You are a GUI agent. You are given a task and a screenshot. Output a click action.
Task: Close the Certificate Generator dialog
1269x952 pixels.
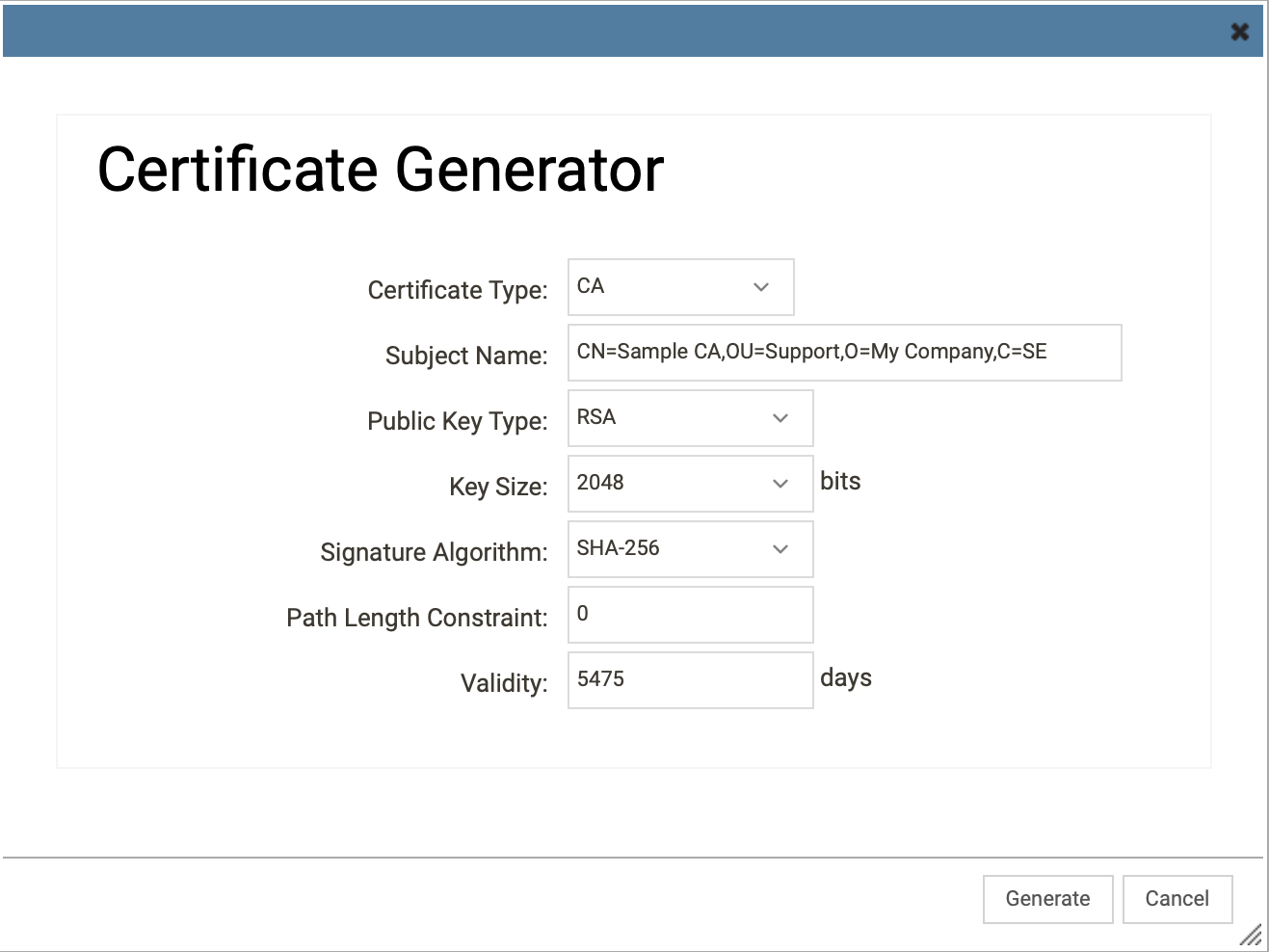point(1240,32)
